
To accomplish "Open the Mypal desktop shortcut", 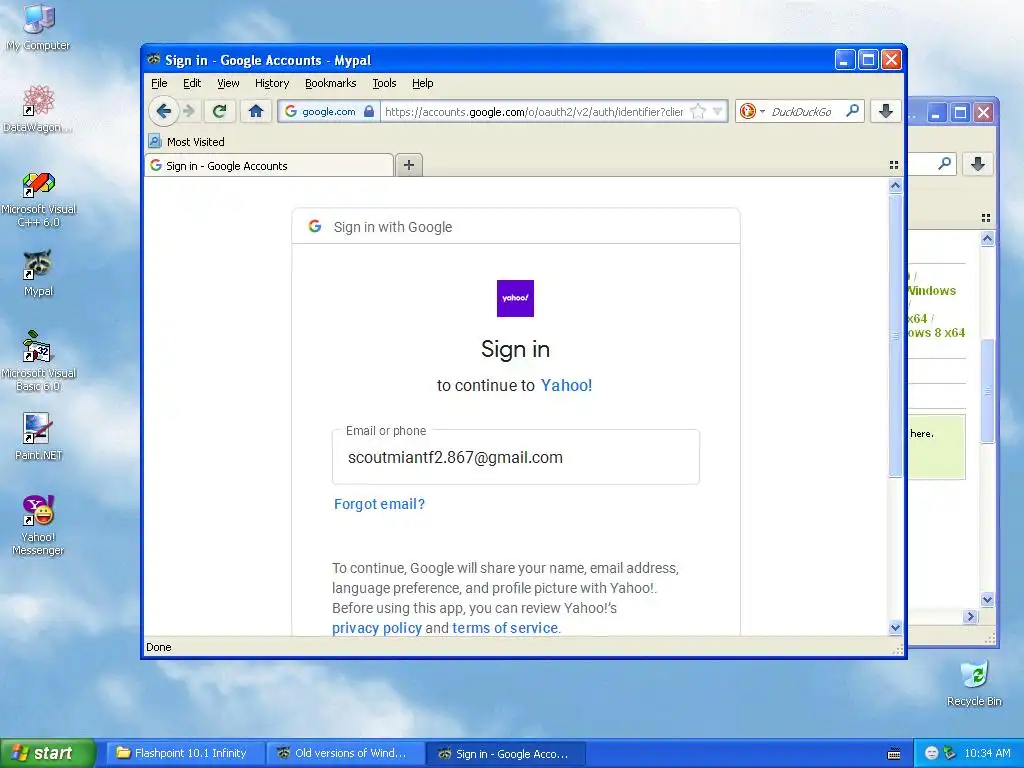I will point(38,273).
